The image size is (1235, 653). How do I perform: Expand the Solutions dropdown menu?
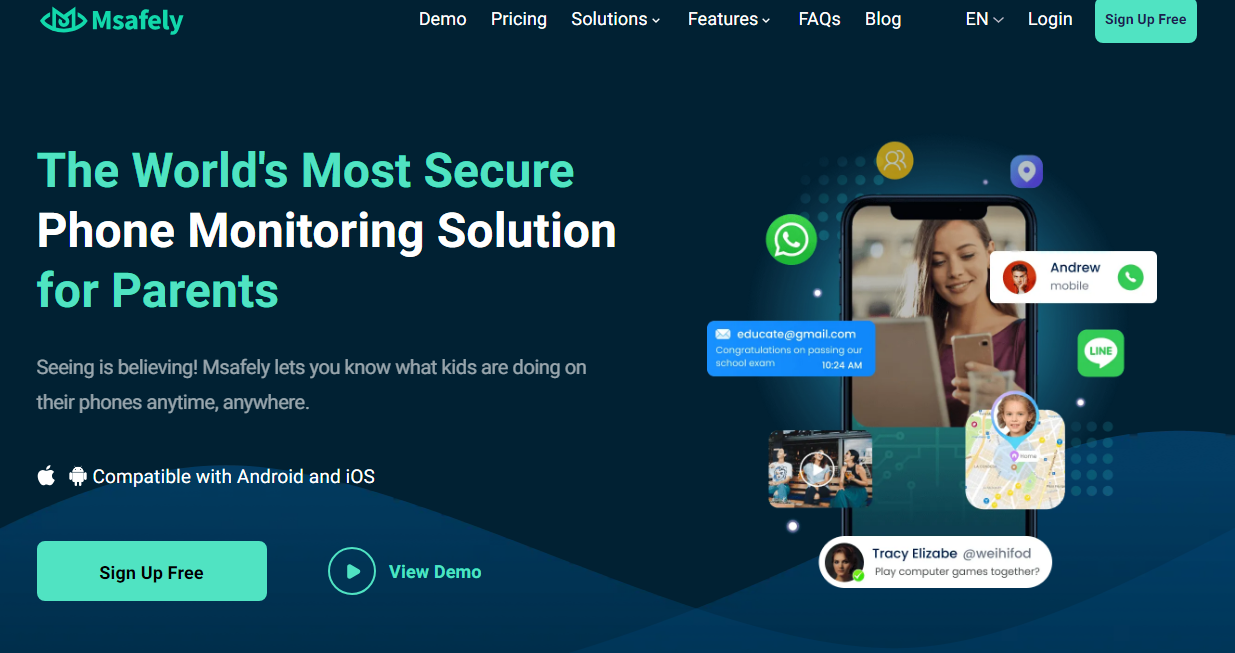616,19
